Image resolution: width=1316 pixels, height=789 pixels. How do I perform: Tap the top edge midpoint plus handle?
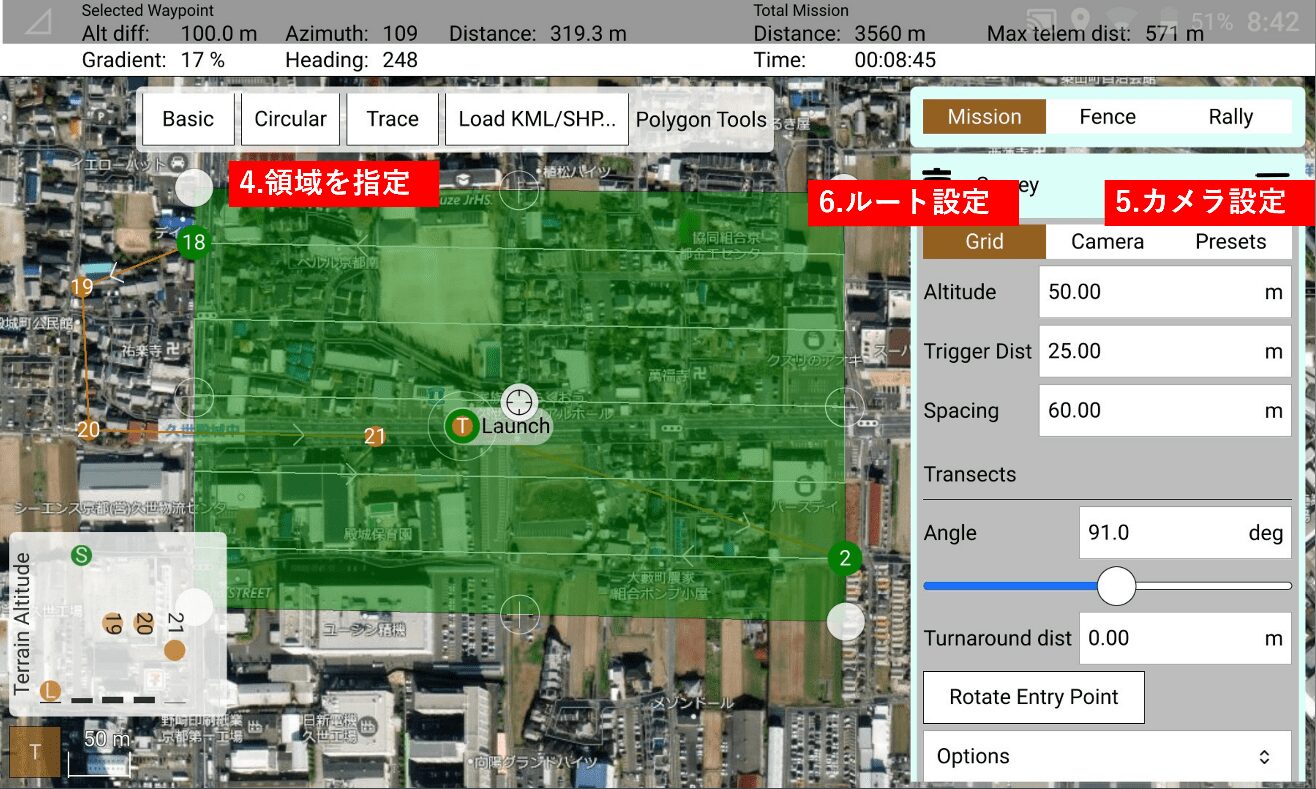click(519, 189)
